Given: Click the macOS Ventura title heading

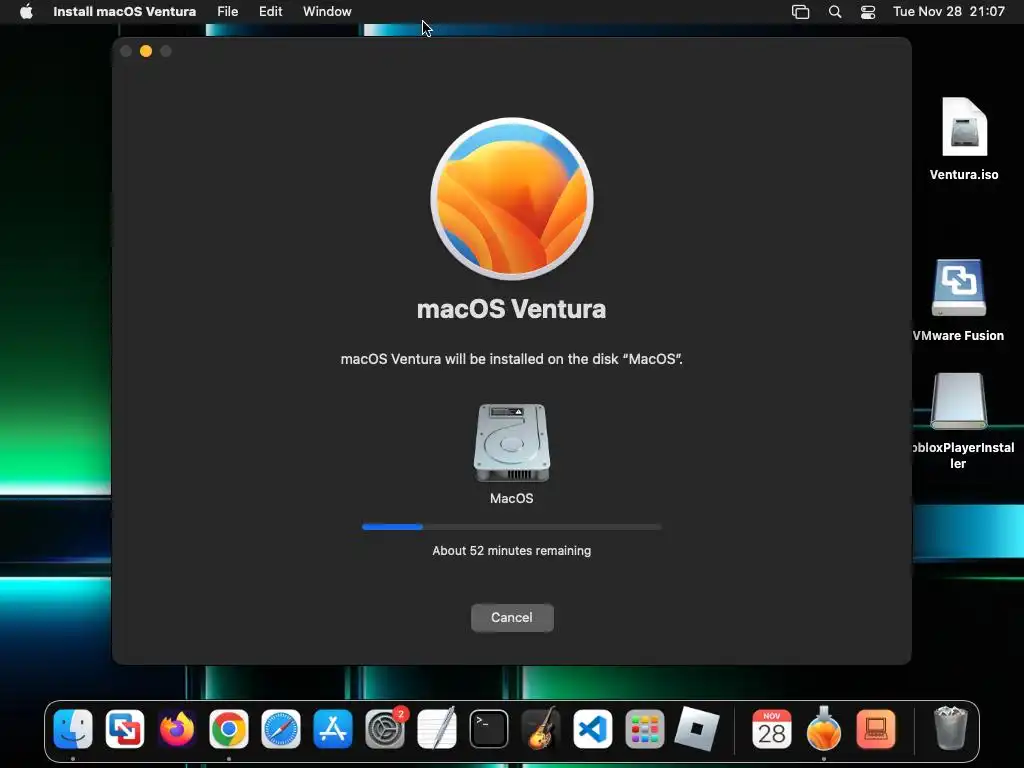Looking at the screenshot, I should 511,309.
